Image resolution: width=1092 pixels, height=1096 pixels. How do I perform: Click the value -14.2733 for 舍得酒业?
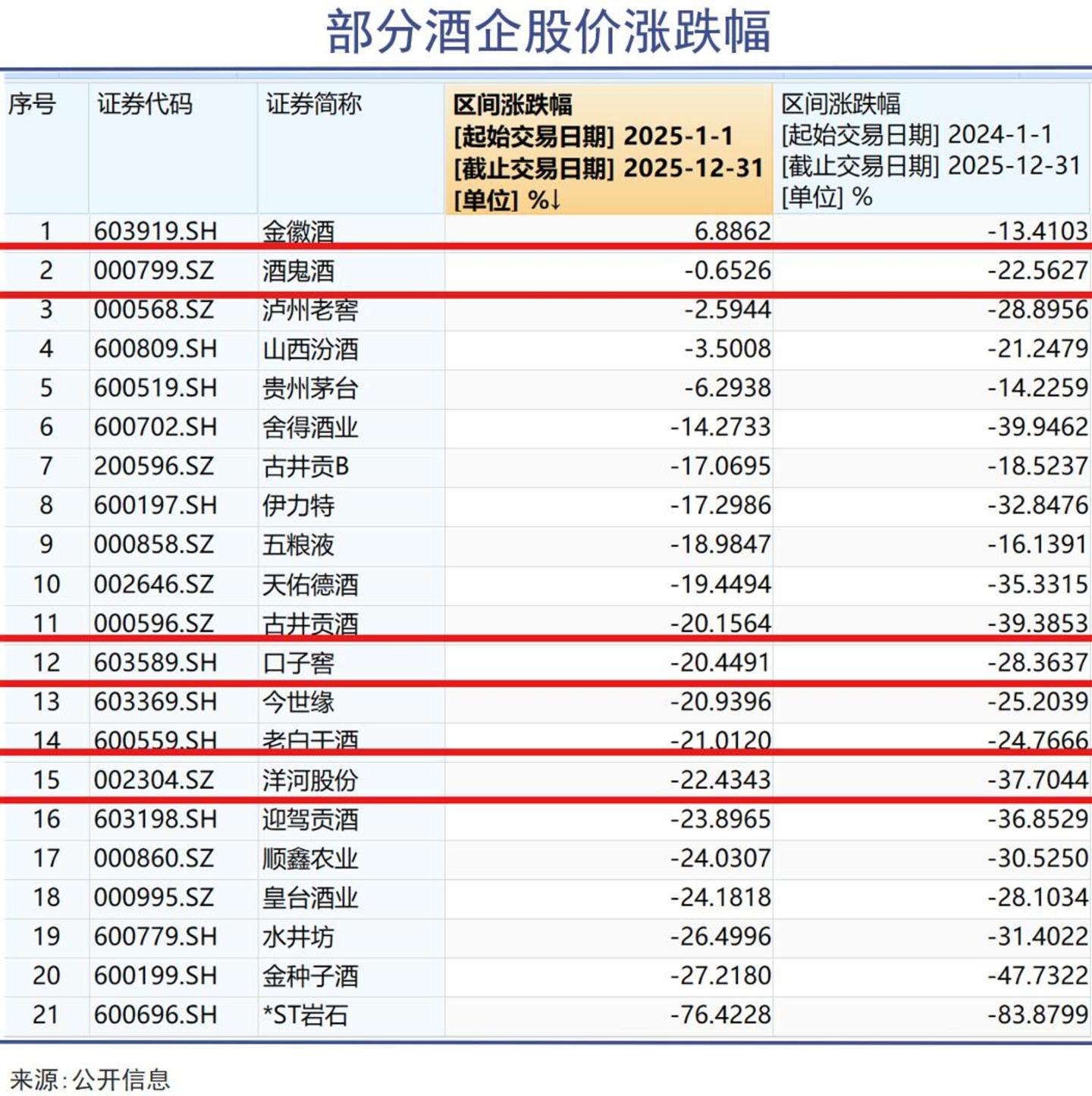pos(720,427)
